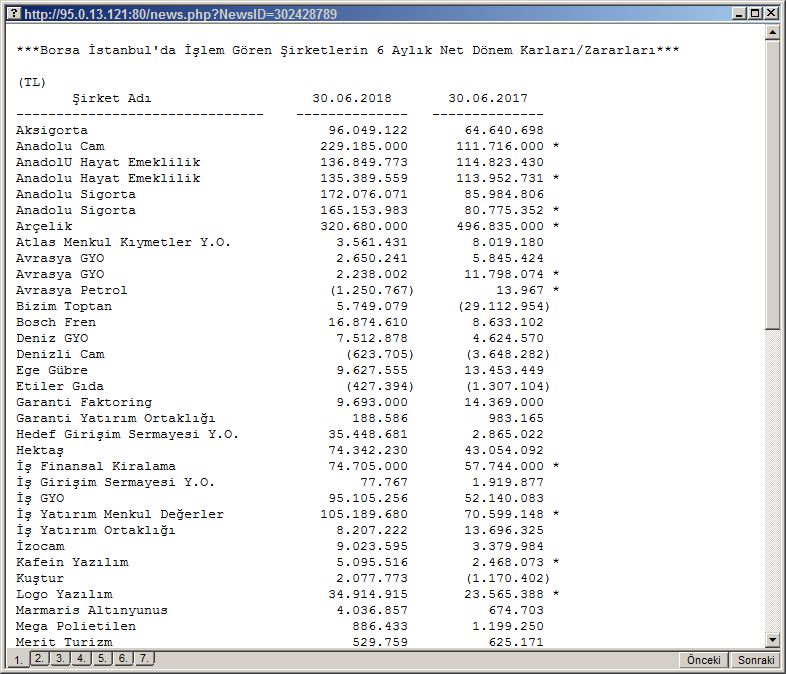This screenshot has width=786, height=674.
Task: Click Merit Turizm company name
Action: [x=64, y=642]
